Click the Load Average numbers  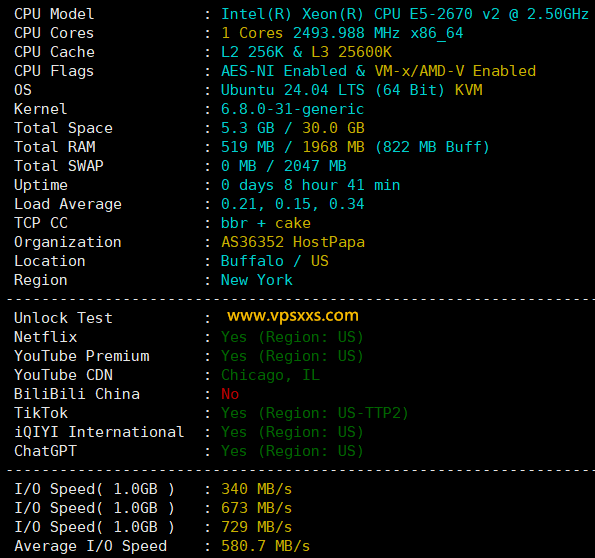point(293,204)
